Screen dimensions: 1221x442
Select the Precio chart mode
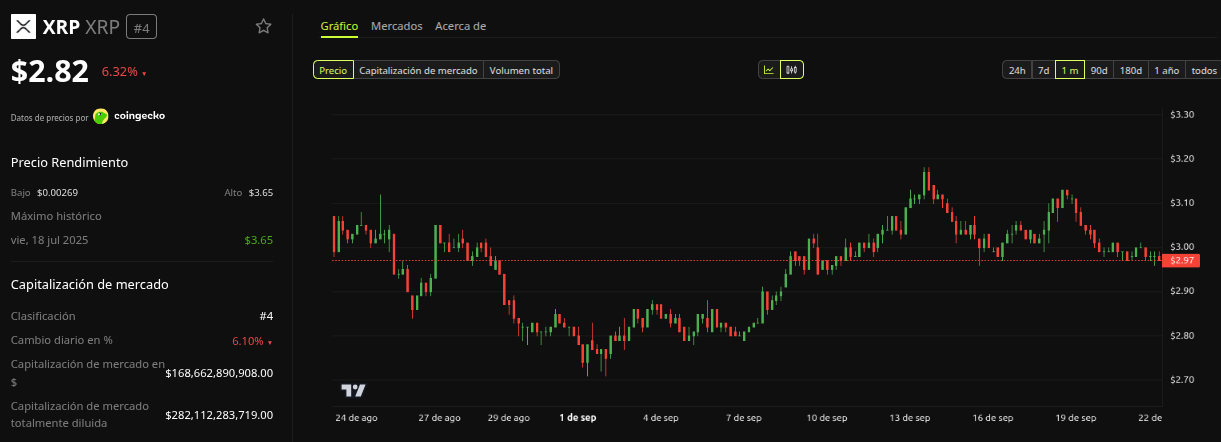tap(333, 70)
